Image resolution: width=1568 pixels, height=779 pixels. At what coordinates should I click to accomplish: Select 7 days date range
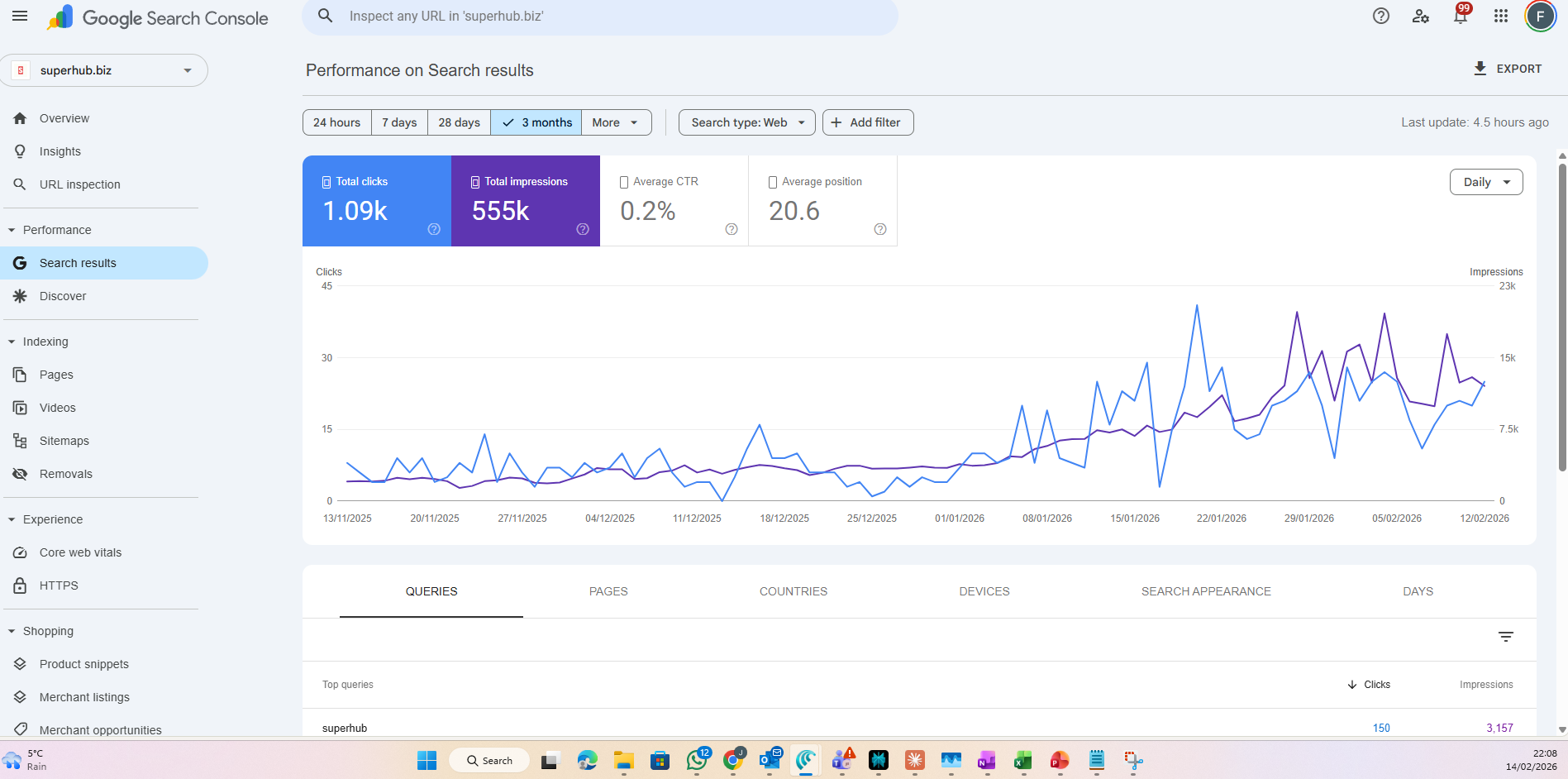pyautogui.click(x=399, y=122)
